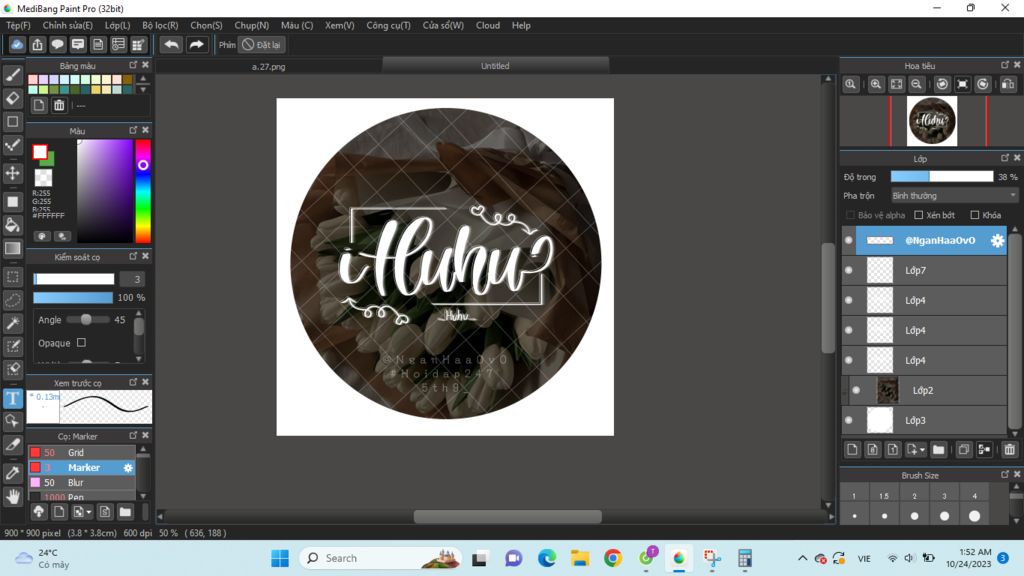Screen dimensions: 1024x576
Task: Select the Hand pan tool
Action: coord(12,497)
